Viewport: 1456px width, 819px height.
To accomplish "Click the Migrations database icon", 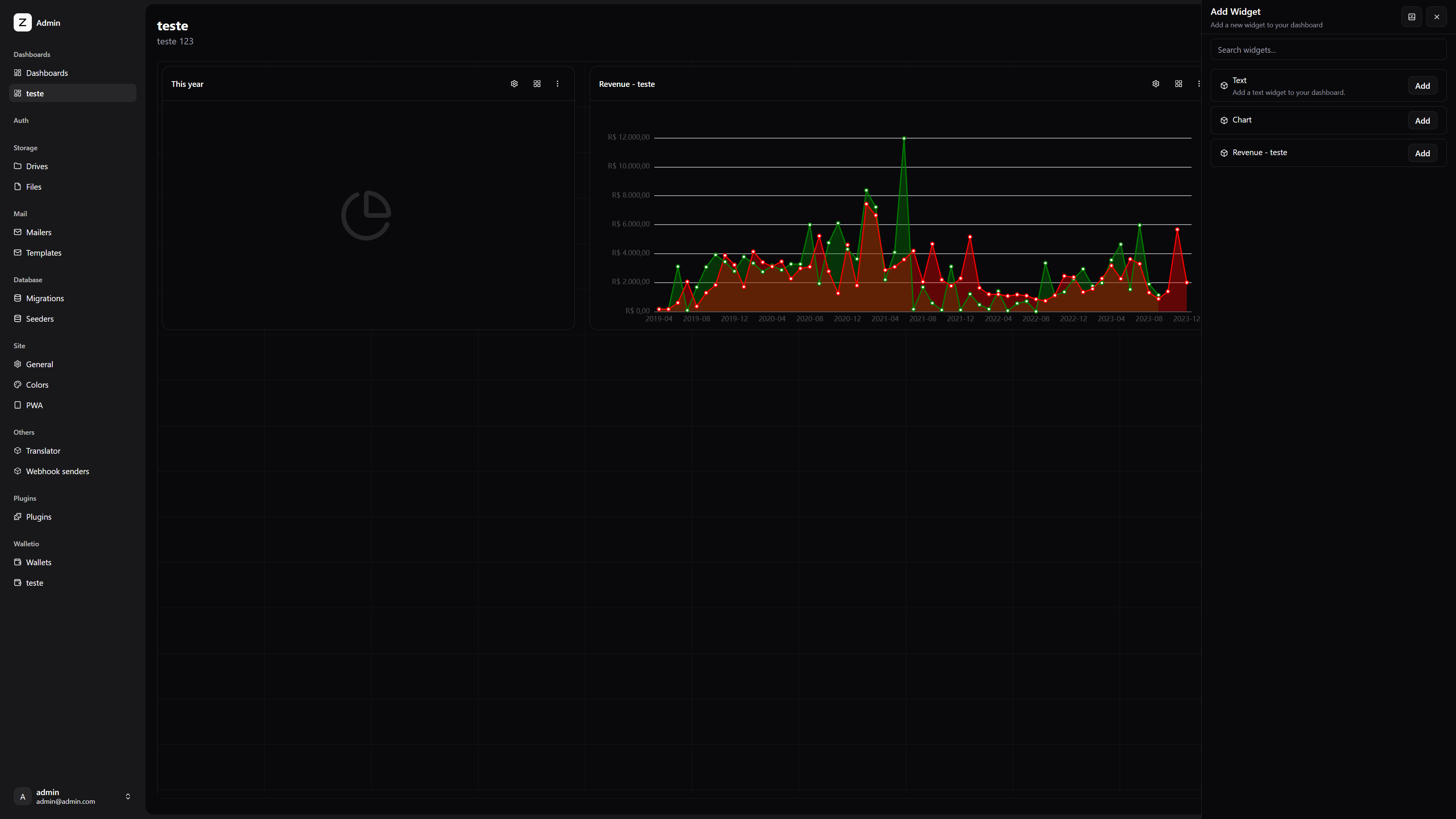I will [x=17, y=298].
